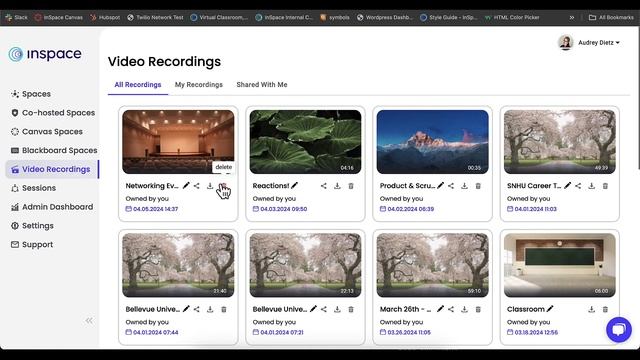640x360 pixels.
Task: Download the March 26th recording
Action: tap(464, 309)
